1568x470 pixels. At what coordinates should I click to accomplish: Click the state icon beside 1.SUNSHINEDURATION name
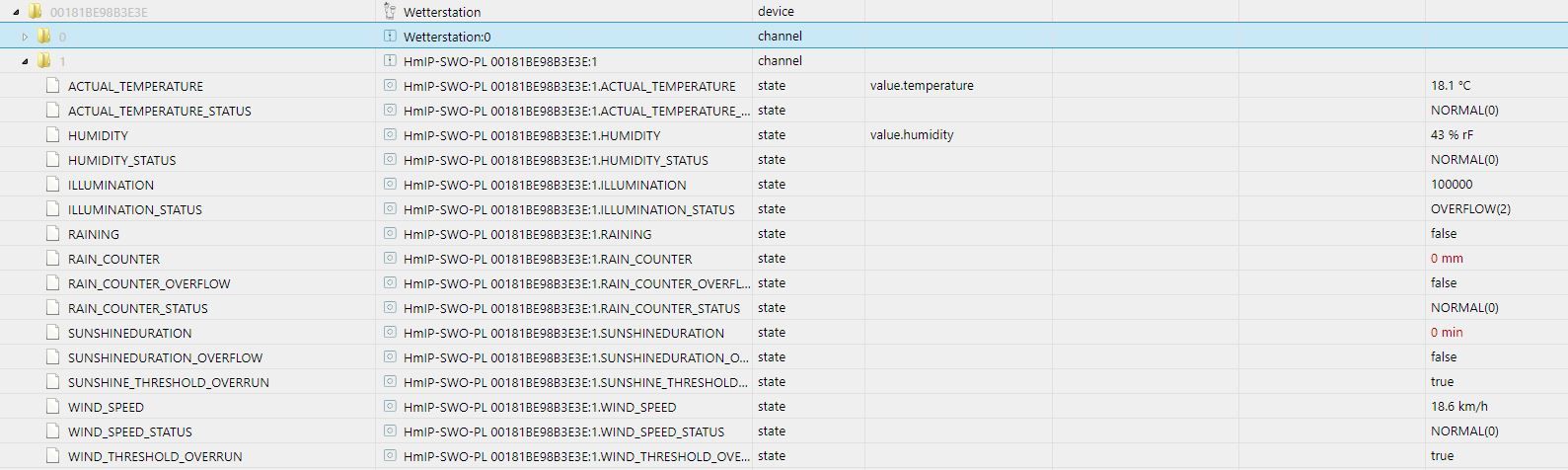389,333
